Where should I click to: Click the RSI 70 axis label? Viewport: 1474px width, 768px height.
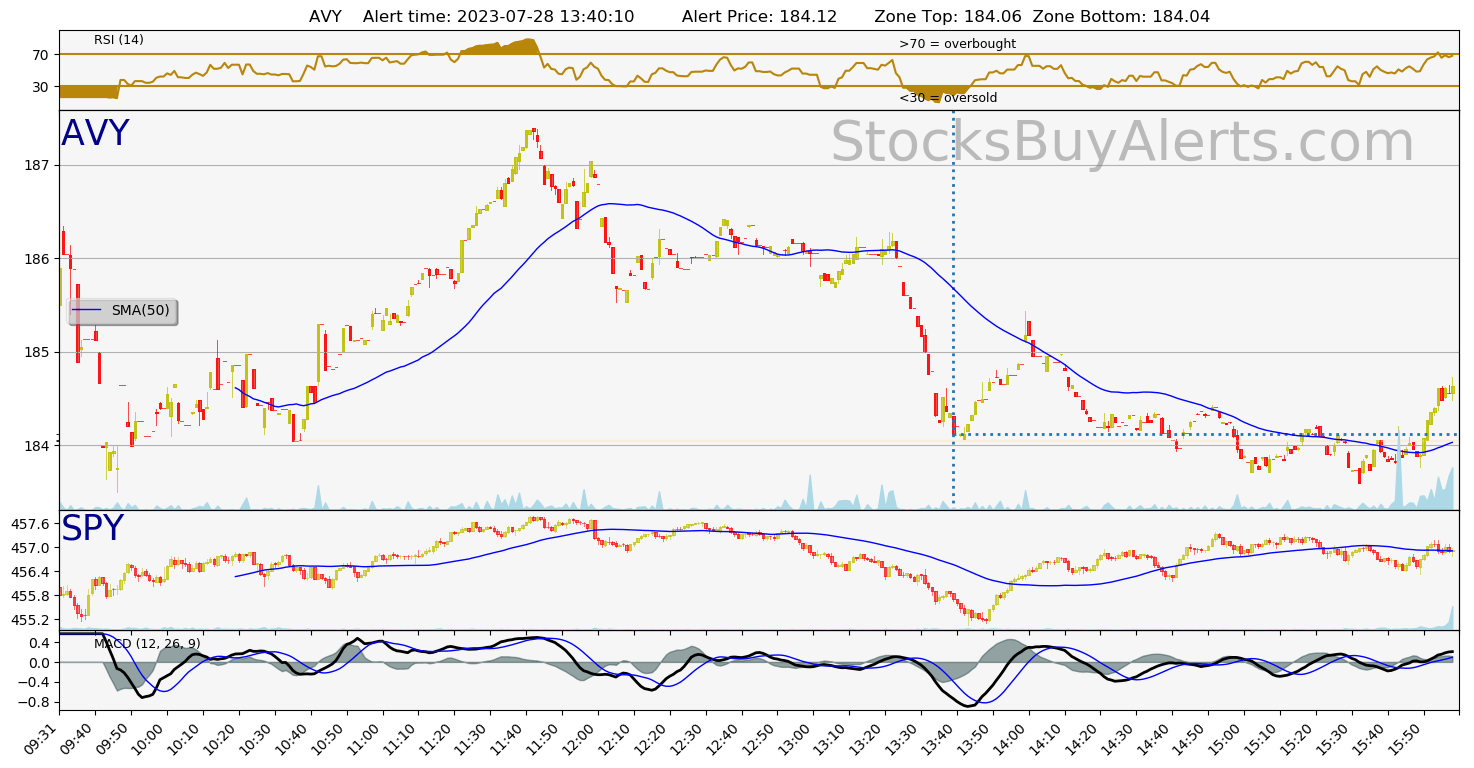41,55
